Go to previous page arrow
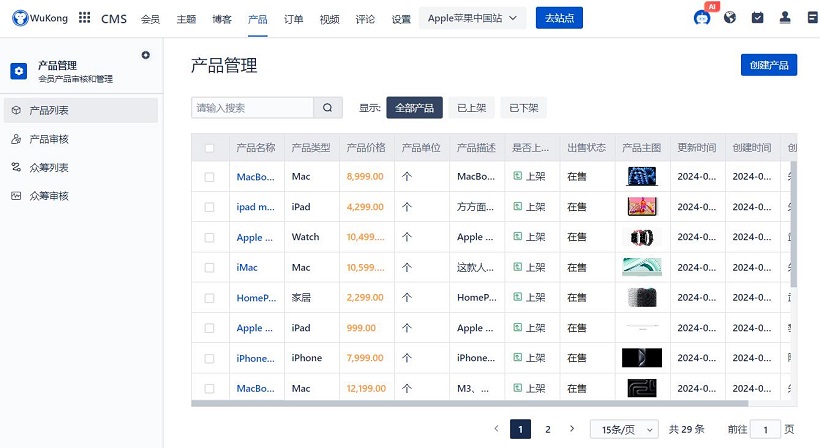 click(x=496, y=429)
